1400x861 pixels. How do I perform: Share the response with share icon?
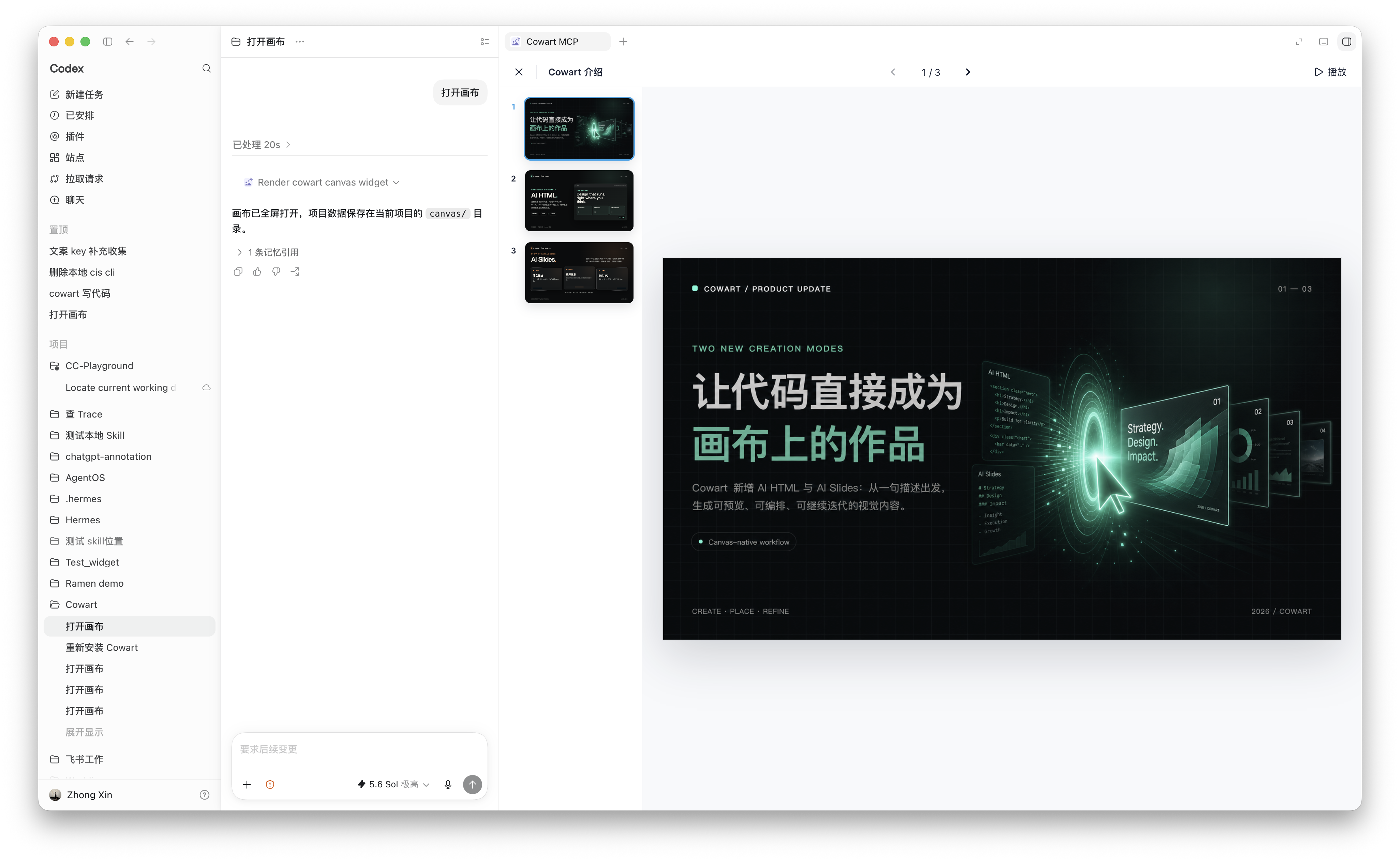[295, 272]
